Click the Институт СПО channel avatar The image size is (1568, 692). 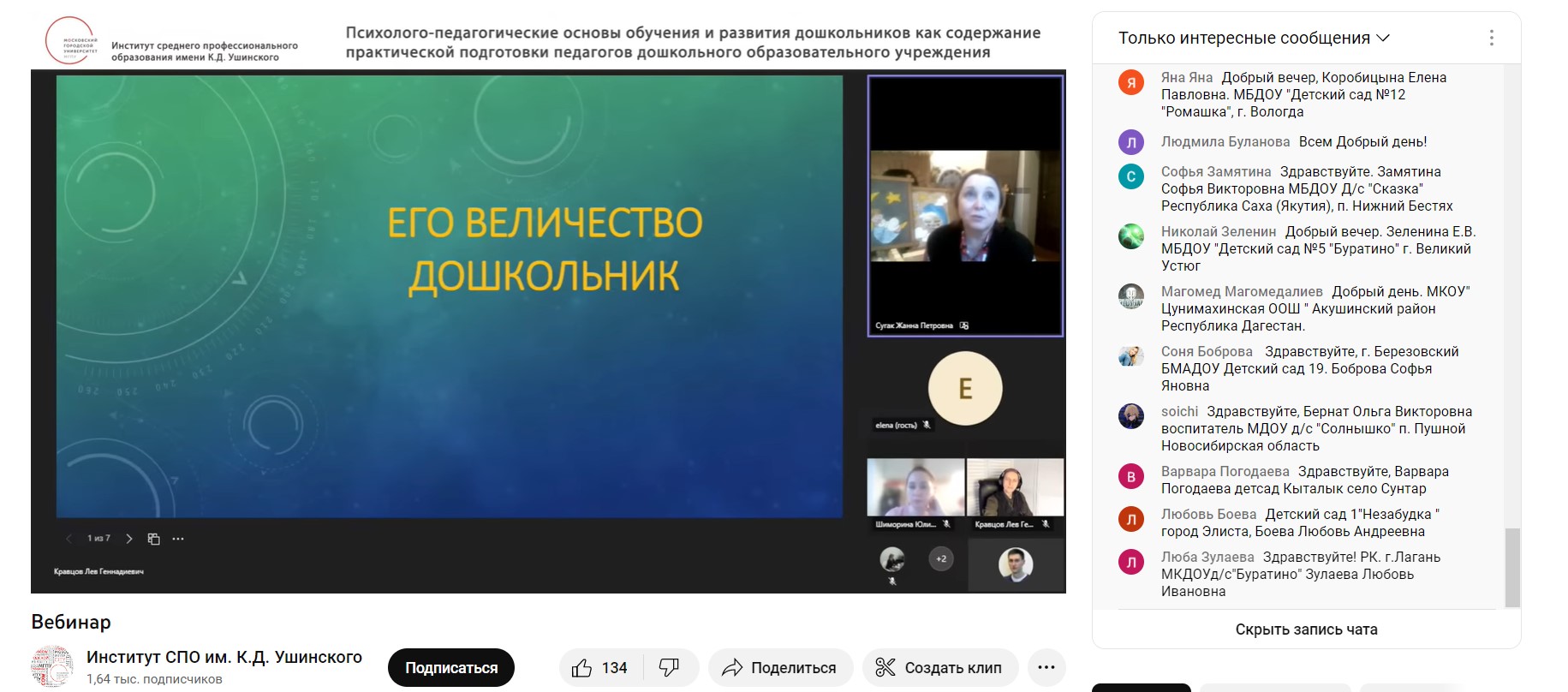tap(52, 667)
